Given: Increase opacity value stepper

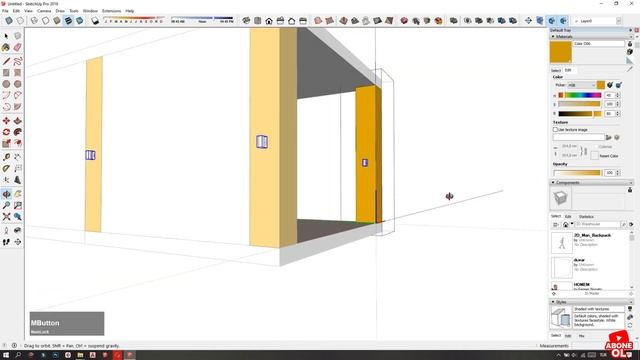Looking at the screenshot, I should (618, 171).
